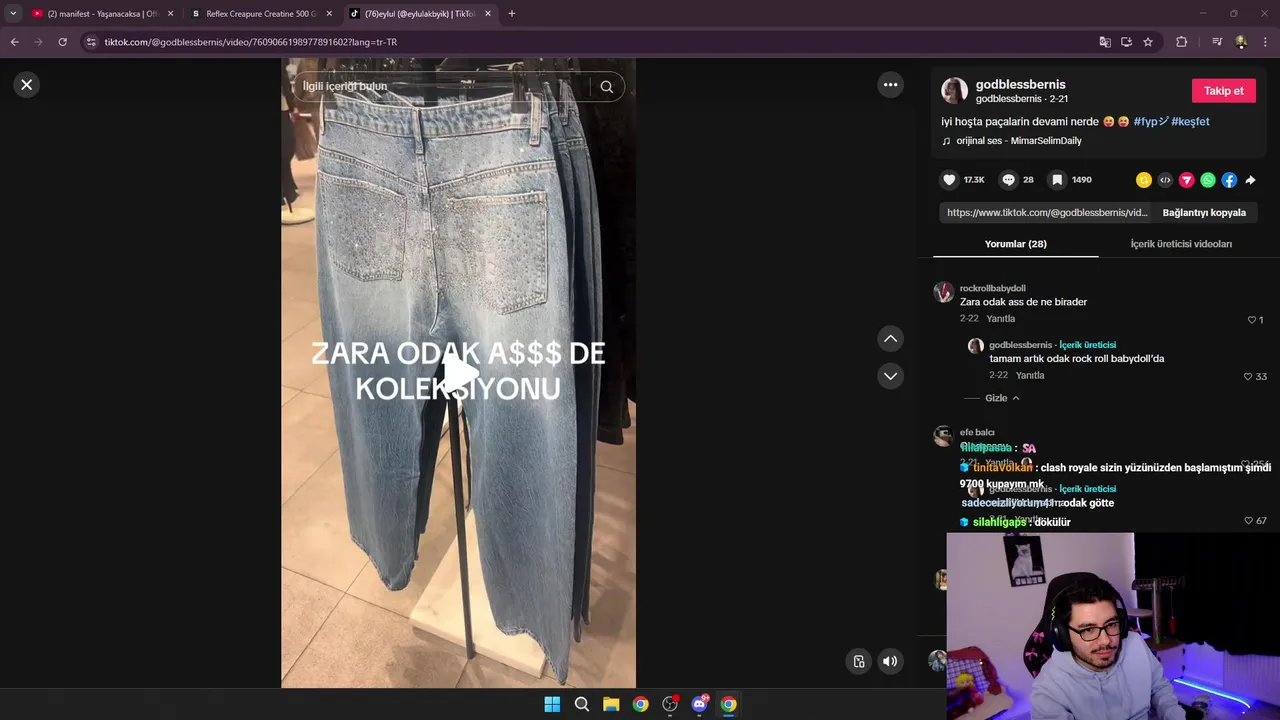Open browser extensions puzzle icon
This screenshot has width=1280, height=720.
pos(1181,42)
